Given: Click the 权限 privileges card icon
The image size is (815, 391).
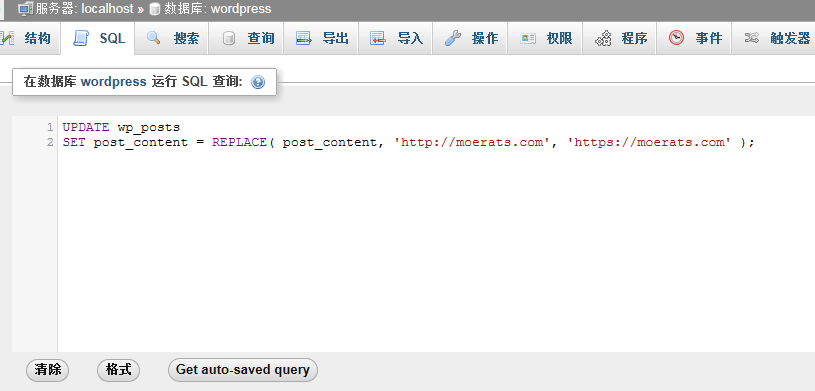Looking at the screenshot, I should [528, 38].
